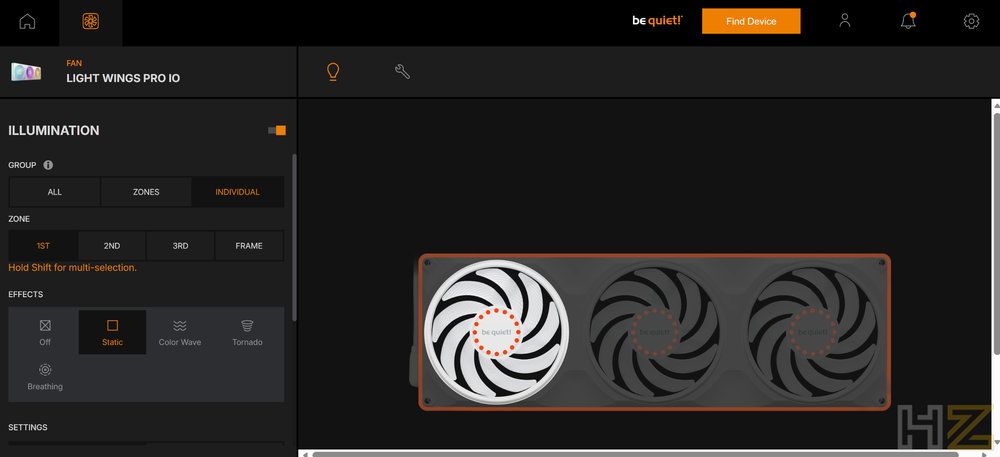Image resolution: width=1000 pixels, height=457 pixels.
Task: Select the 1ST zone
Action: pos(43,245)
